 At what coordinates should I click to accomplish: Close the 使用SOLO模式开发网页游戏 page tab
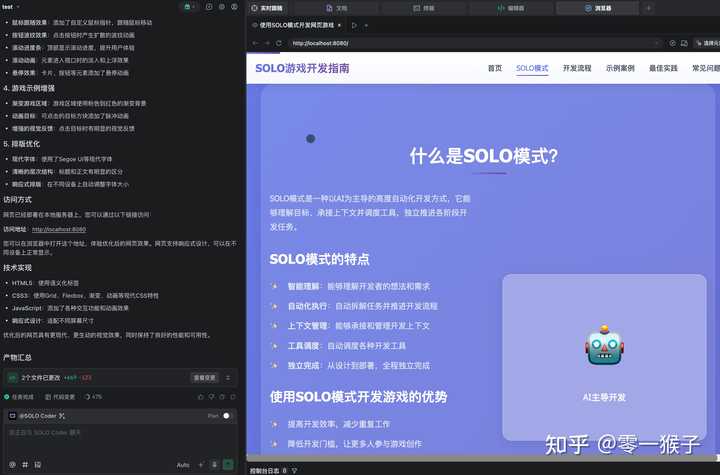pyautogui.click(x=339, y=25)
